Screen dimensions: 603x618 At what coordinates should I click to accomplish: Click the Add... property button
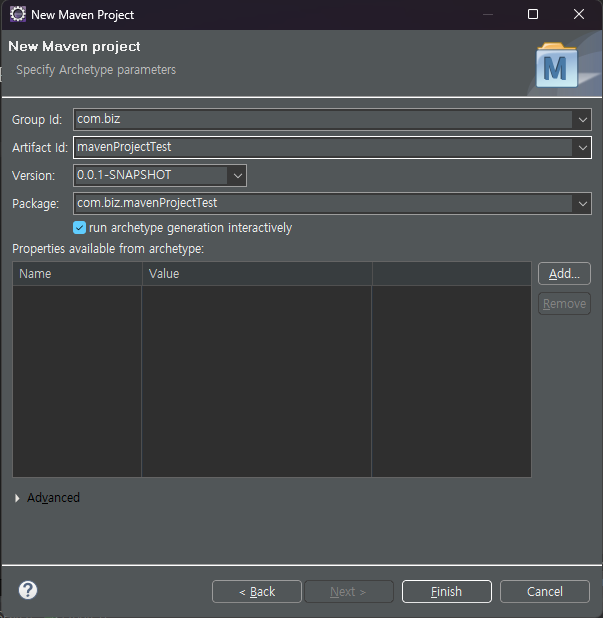click(x=564, y=274)
